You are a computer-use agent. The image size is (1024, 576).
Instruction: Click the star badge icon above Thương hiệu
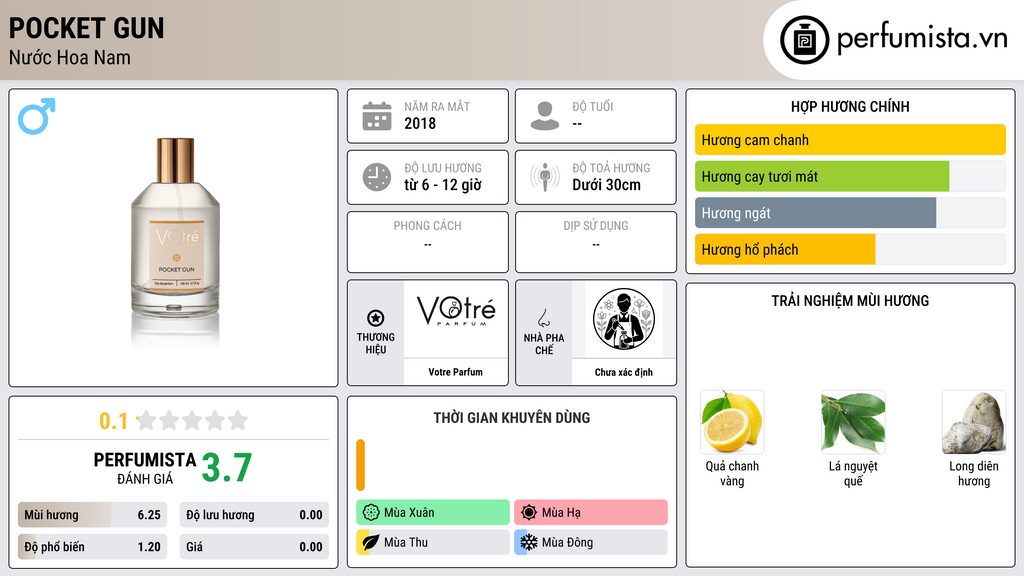tap(376, 318)
